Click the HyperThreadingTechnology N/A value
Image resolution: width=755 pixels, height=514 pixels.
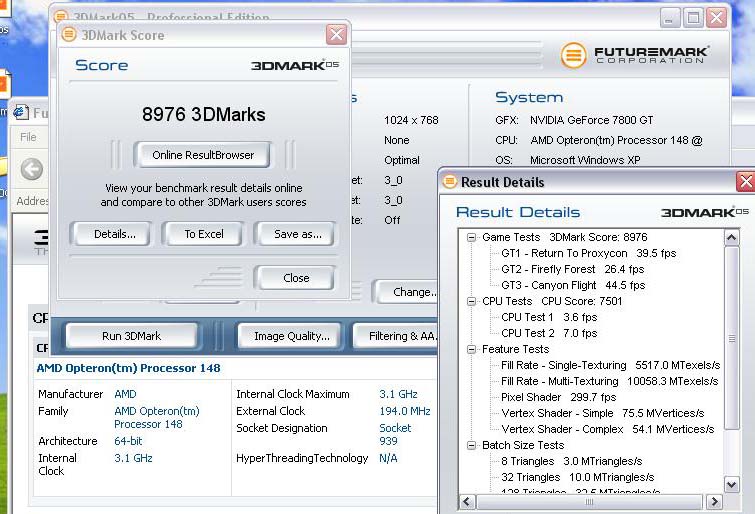pos(388,458)
